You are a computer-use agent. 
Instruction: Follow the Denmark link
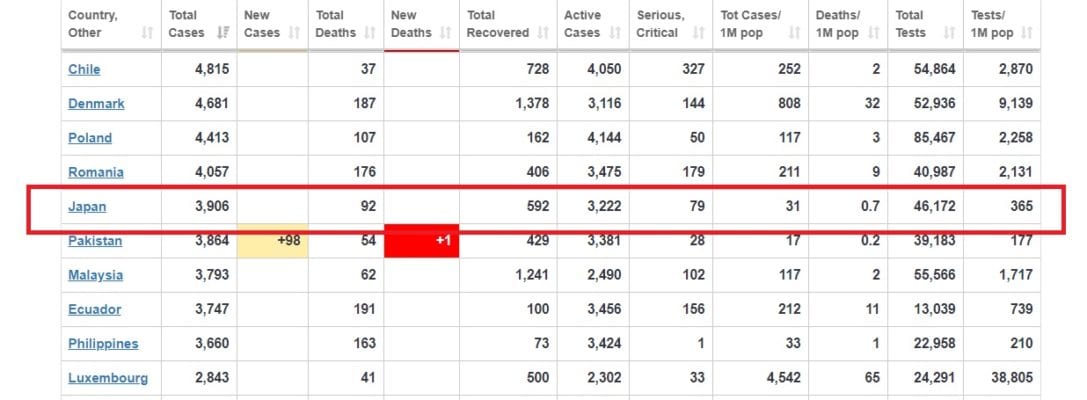click(x=96, y=103)
